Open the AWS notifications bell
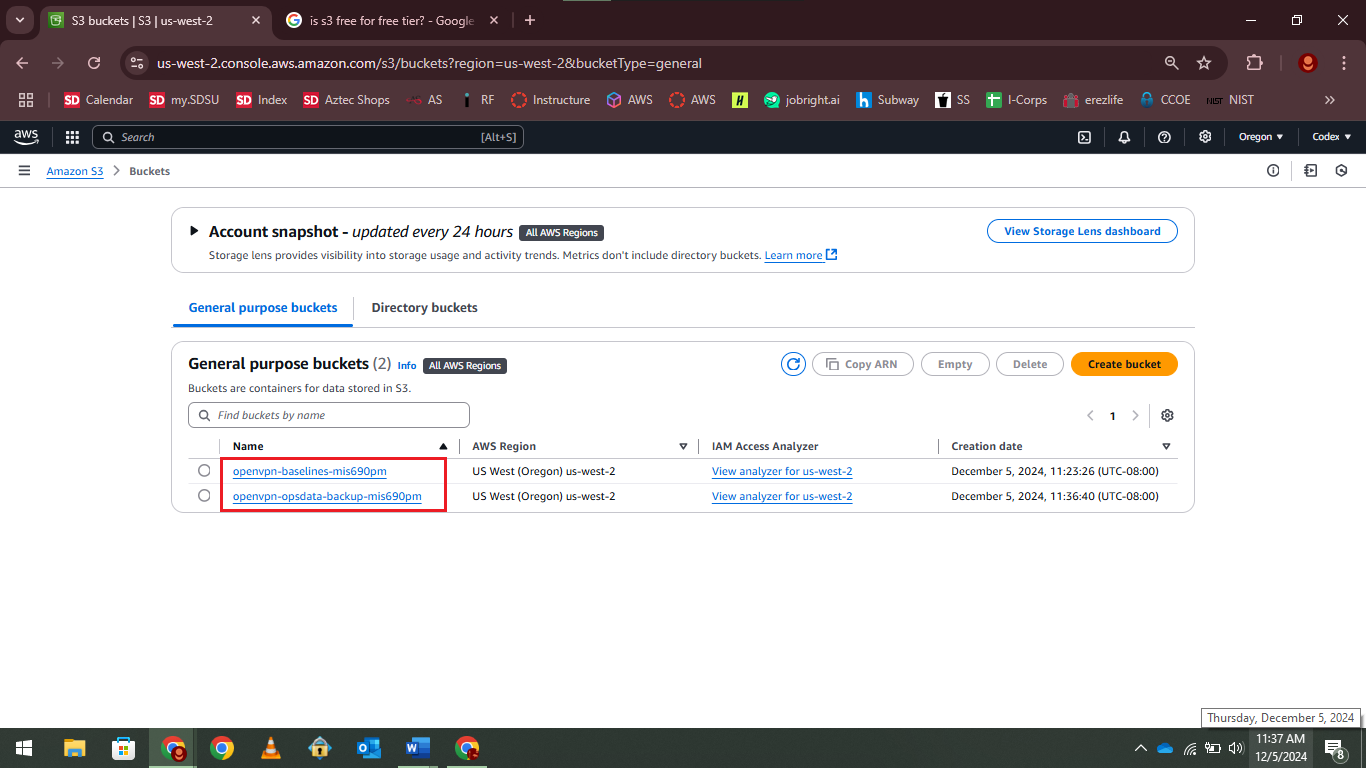The image size is (1366, 768). (1124, 137)
